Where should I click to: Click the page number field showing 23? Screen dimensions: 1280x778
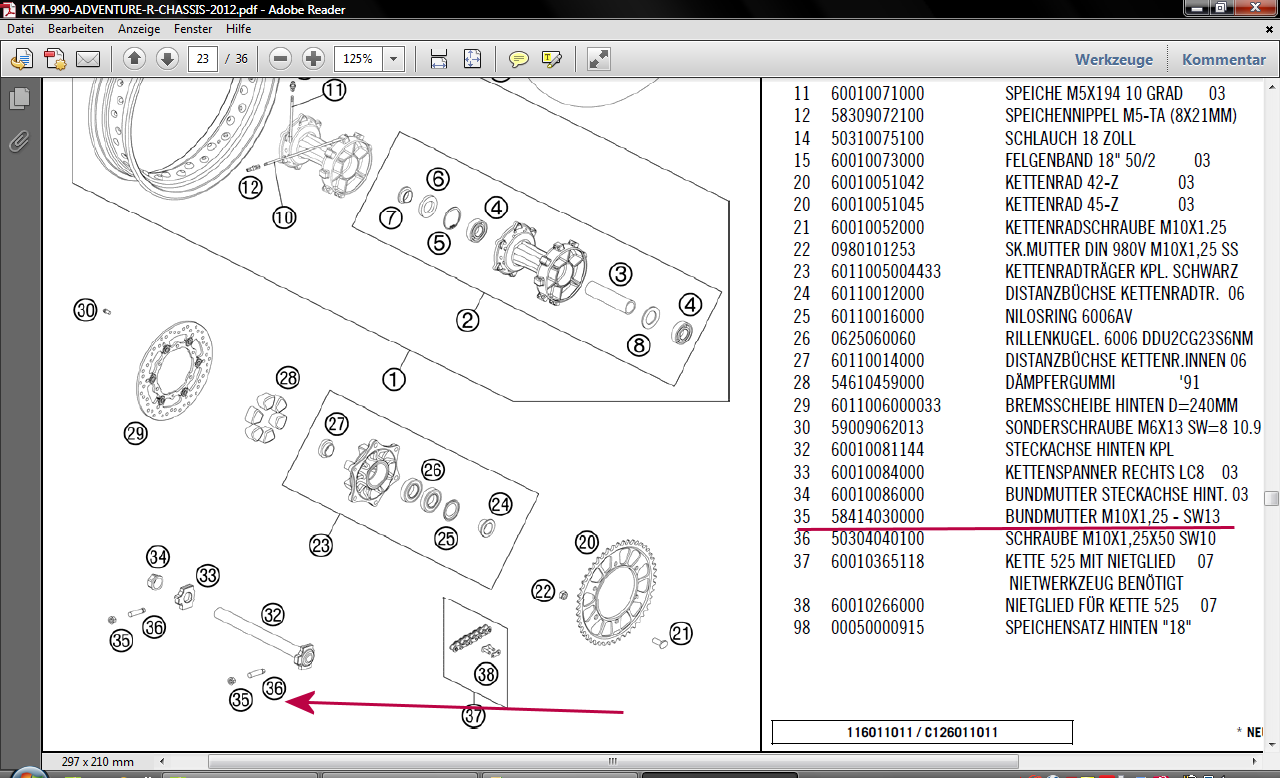pyautogui.click(x=203, y=59)
